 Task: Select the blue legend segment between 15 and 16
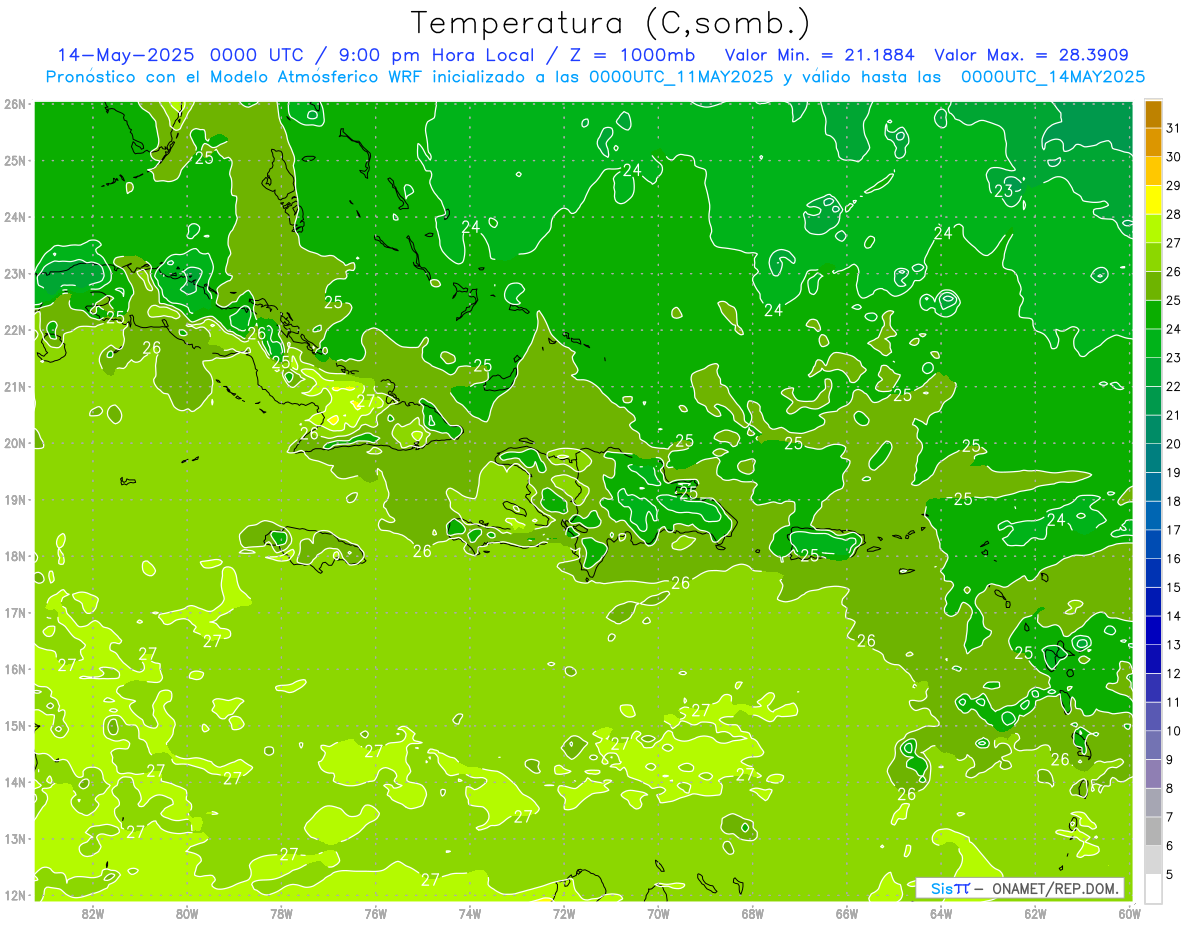tap(1153, 573)
